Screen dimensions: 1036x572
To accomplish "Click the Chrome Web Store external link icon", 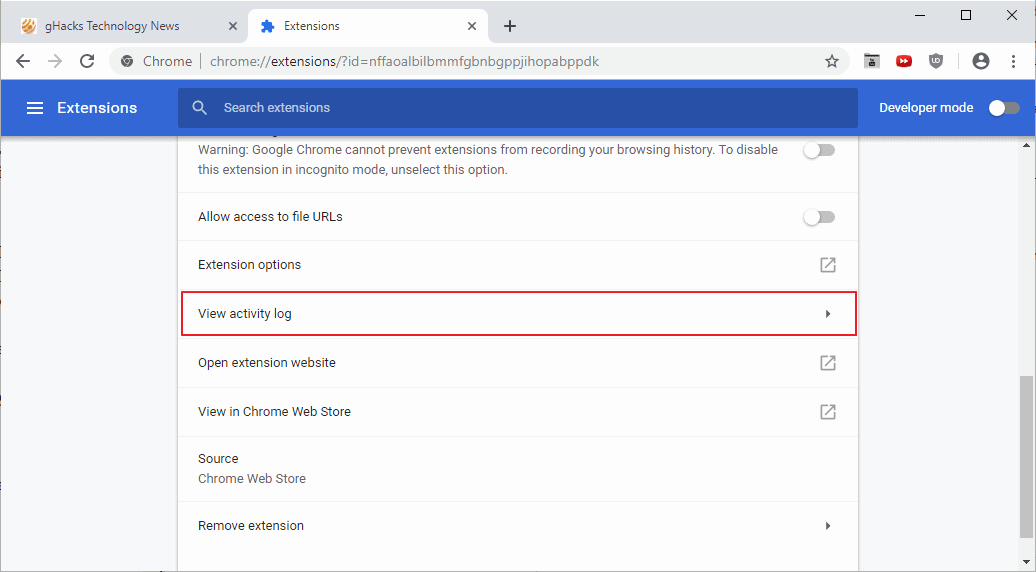I will point(828,411).
